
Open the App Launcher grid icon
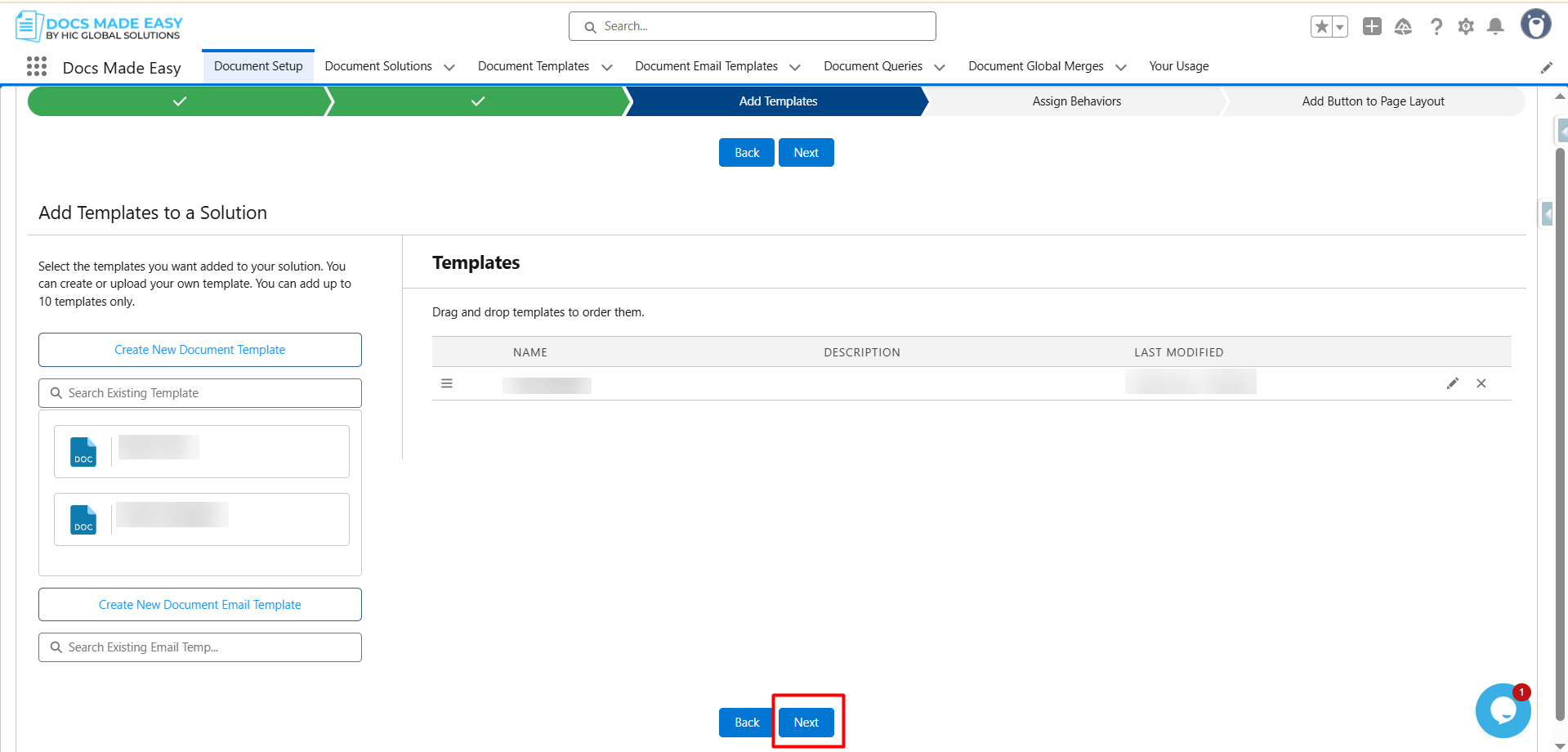(37, 66)
